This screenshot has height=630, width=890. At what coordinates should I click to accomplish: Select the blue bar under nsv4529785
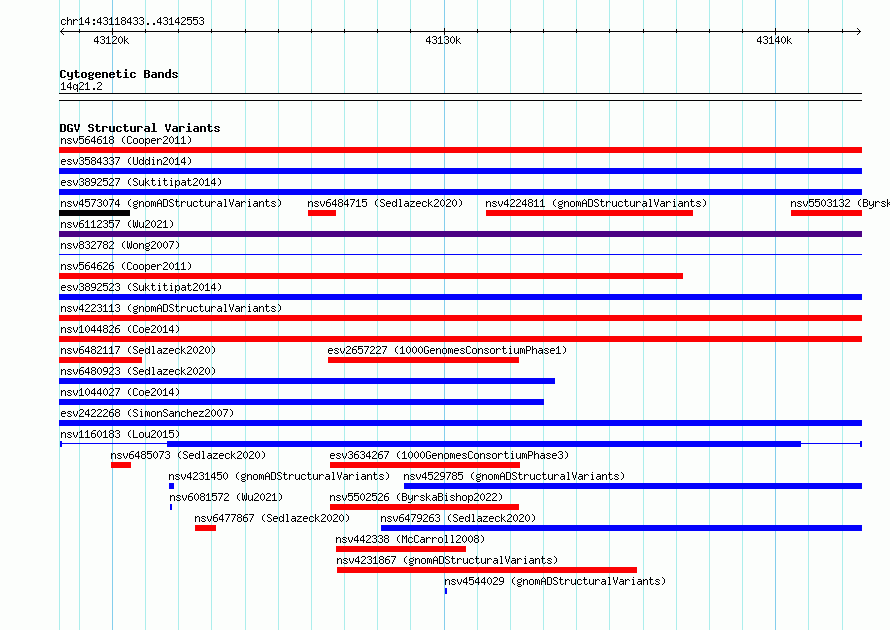click(633, 486)
